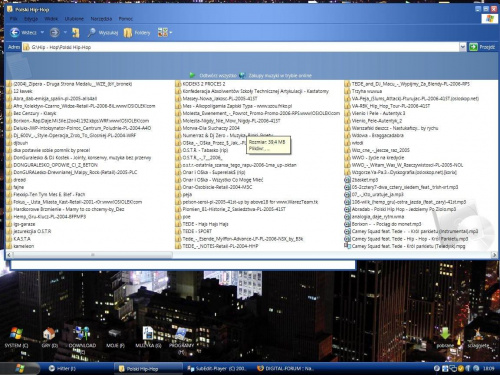Click horizontal scrollbar right arrow

tap(494, 255)
